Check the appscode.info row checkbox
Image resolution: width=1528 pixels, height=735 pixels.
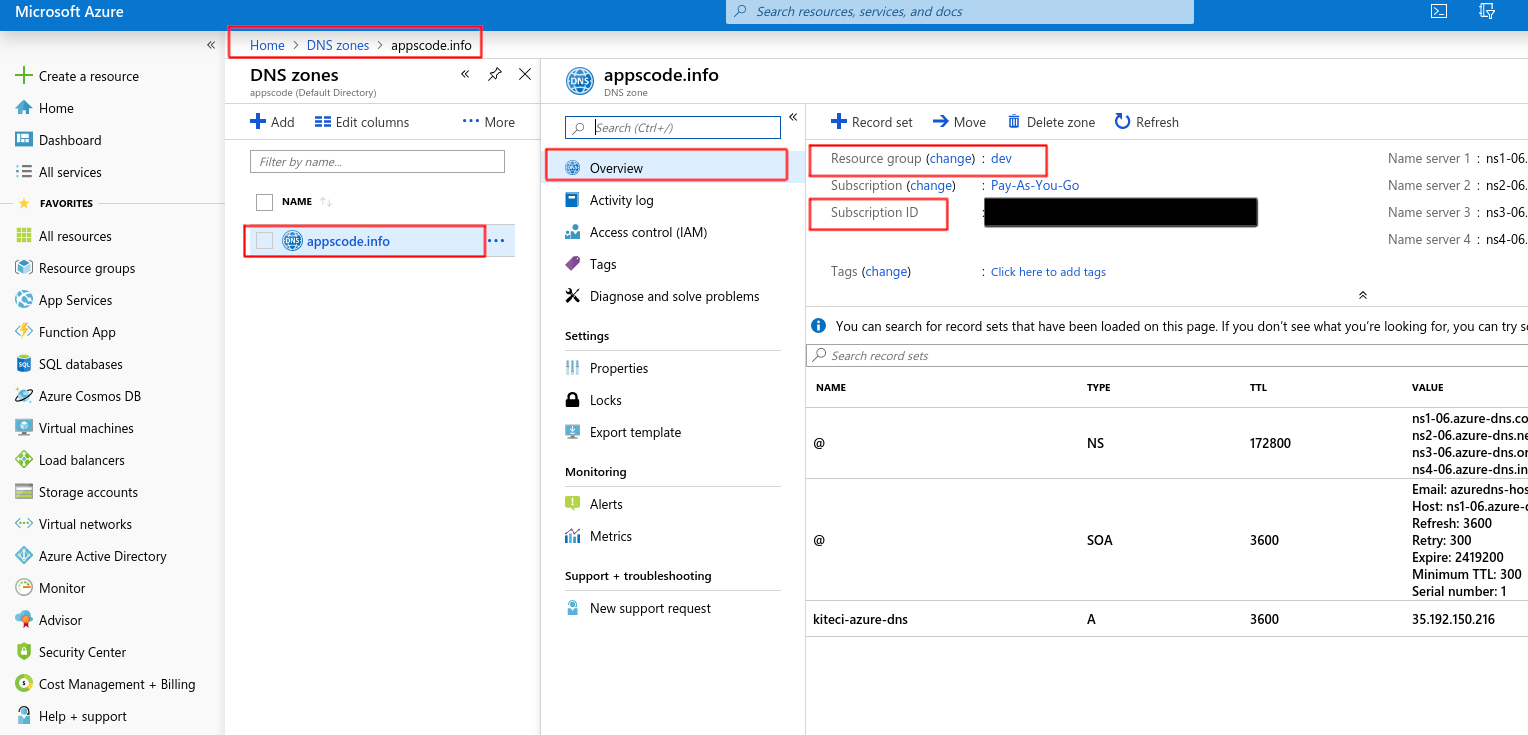[264, 240]
